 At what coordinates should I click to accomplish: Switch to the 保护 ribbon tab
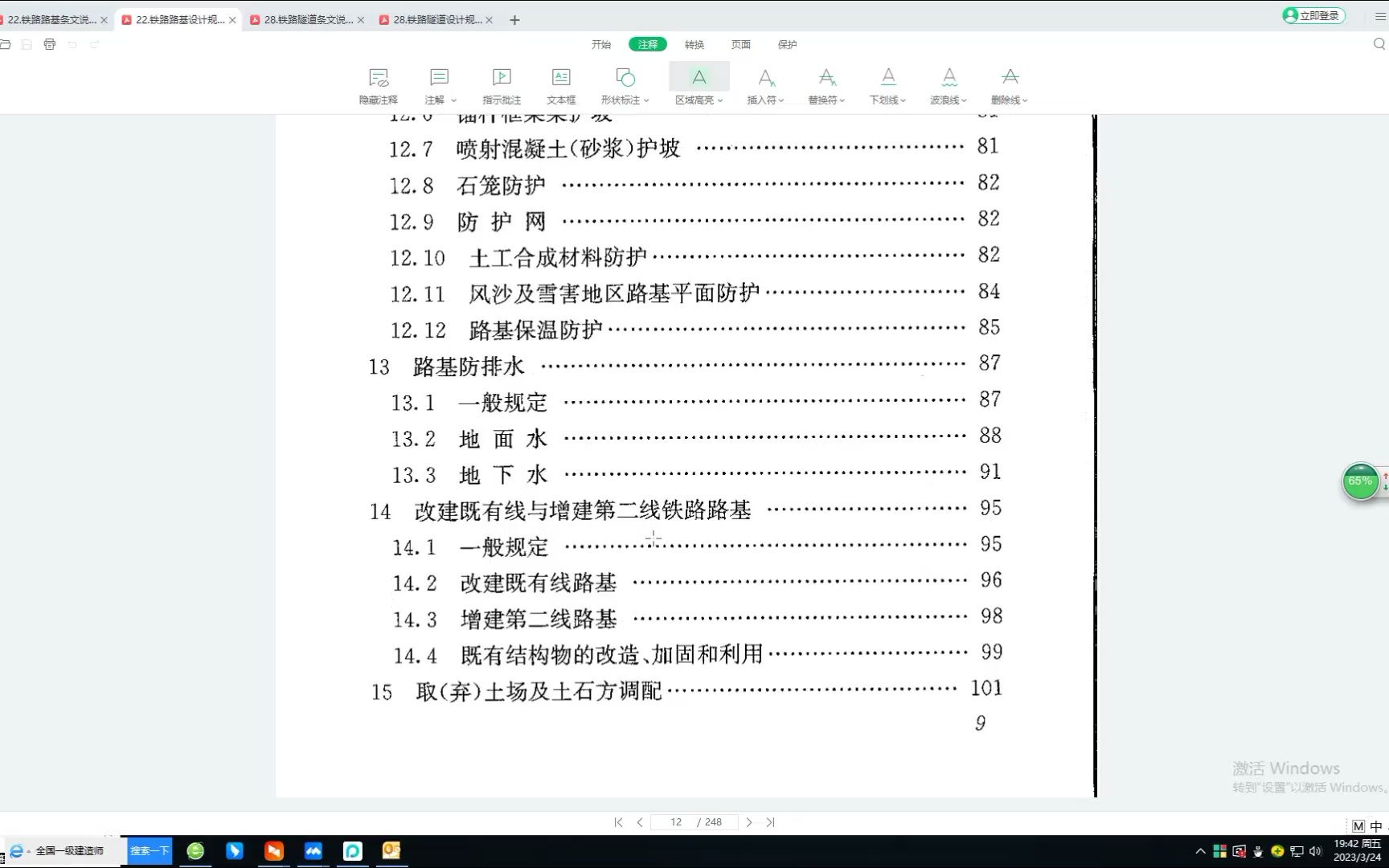788,44
